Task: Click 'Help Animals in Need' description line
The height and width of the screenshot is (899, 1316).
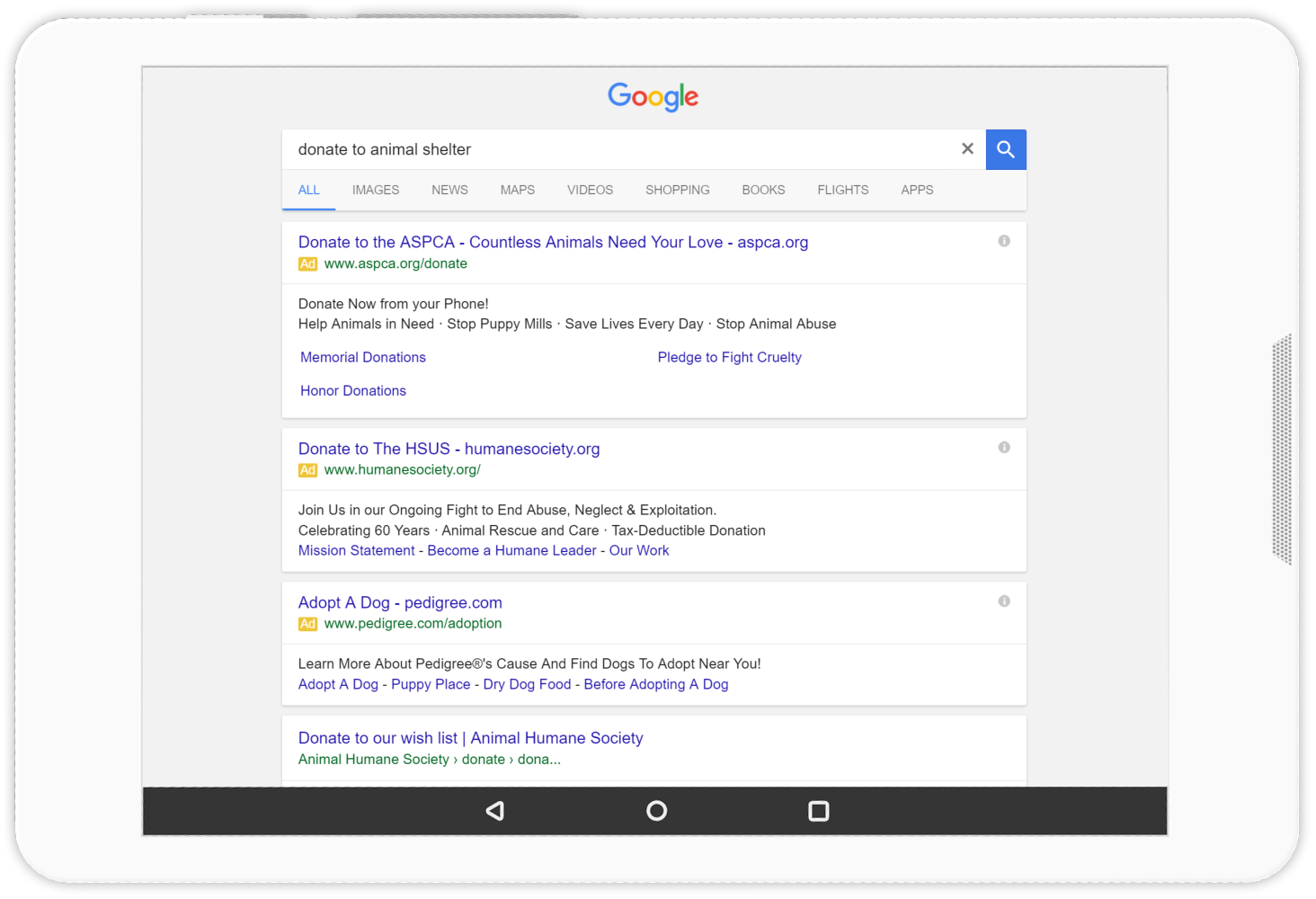Action: (x=567, y=324)
